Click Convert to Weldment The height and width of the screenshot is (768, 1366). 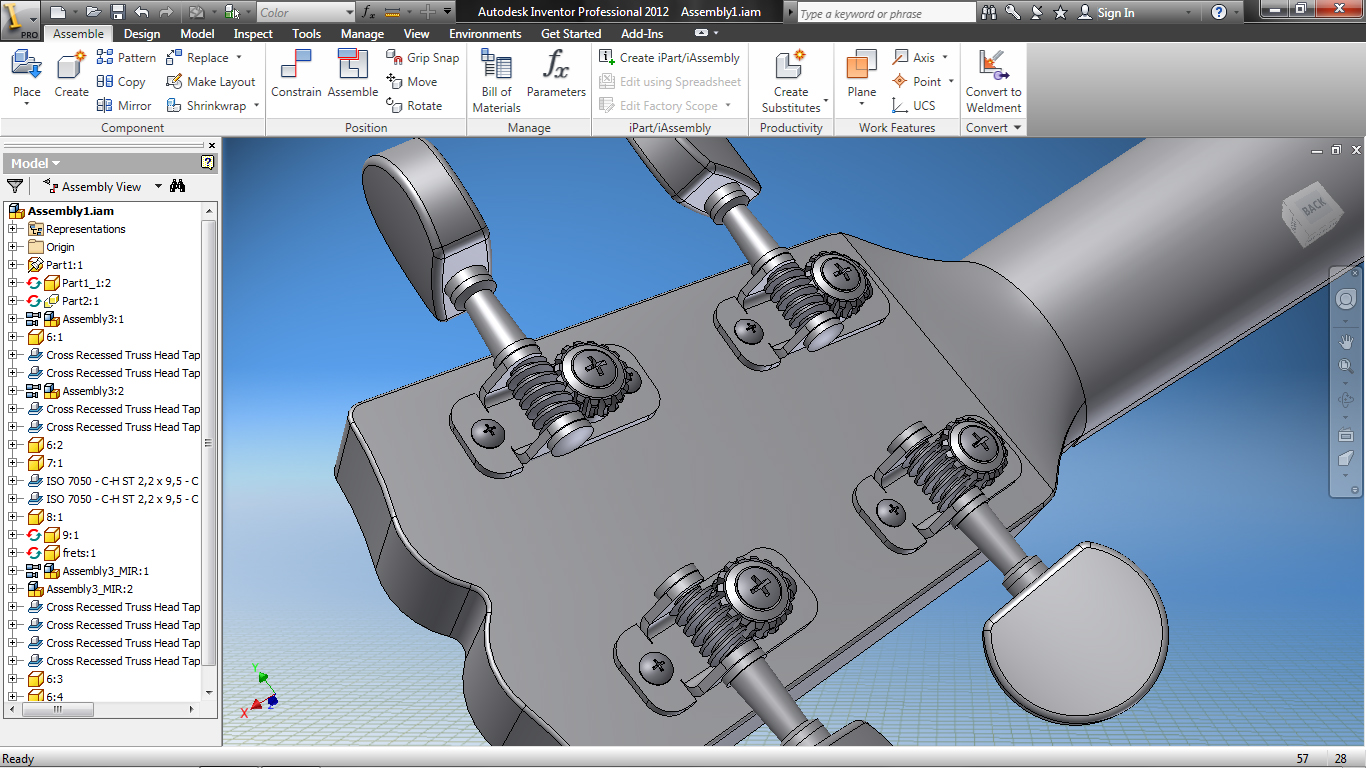(x=993, y=80)
